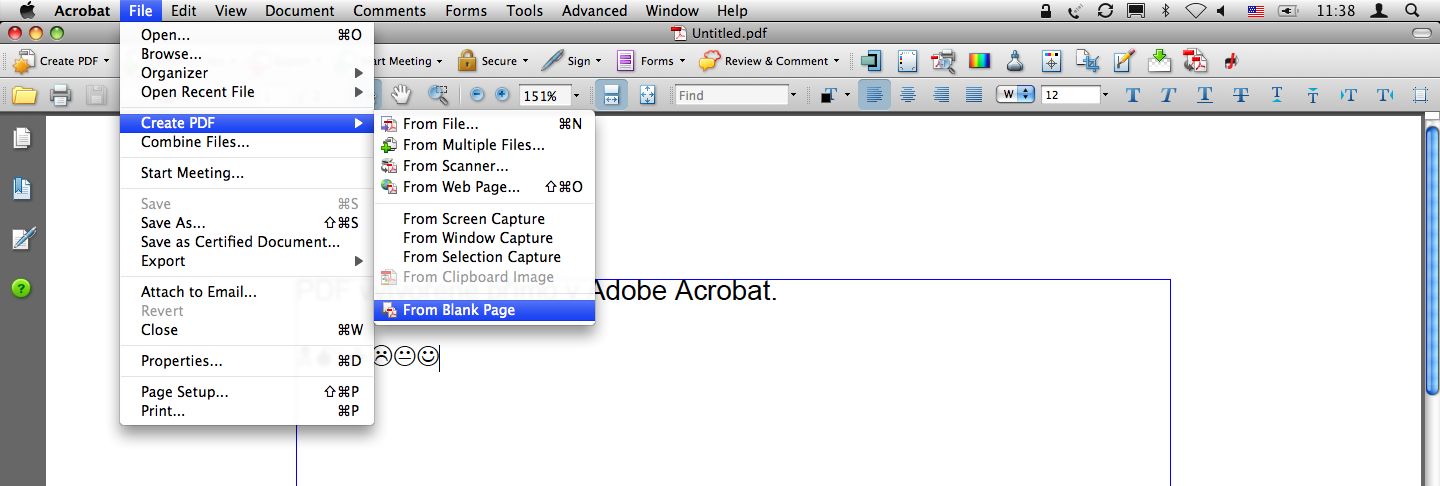Select Page Setup... in File menu
Image resolution: width=1440 pixels, height=486 pixels.
point(247,392)
